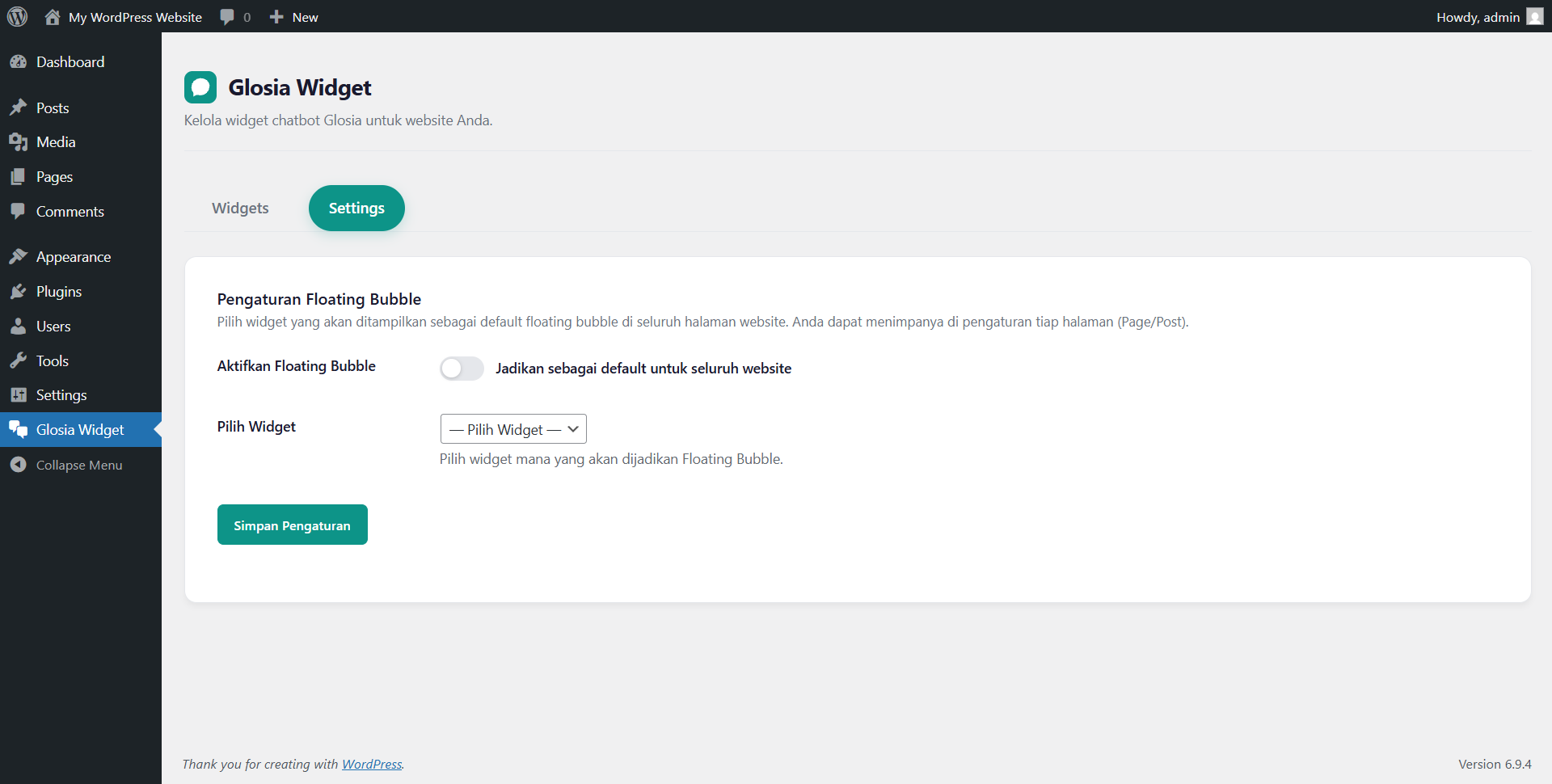Image resolution: width=1552 pixels, height=784 pixels.
Task: Click the Media library icon
Action: (x=19, y=142)
